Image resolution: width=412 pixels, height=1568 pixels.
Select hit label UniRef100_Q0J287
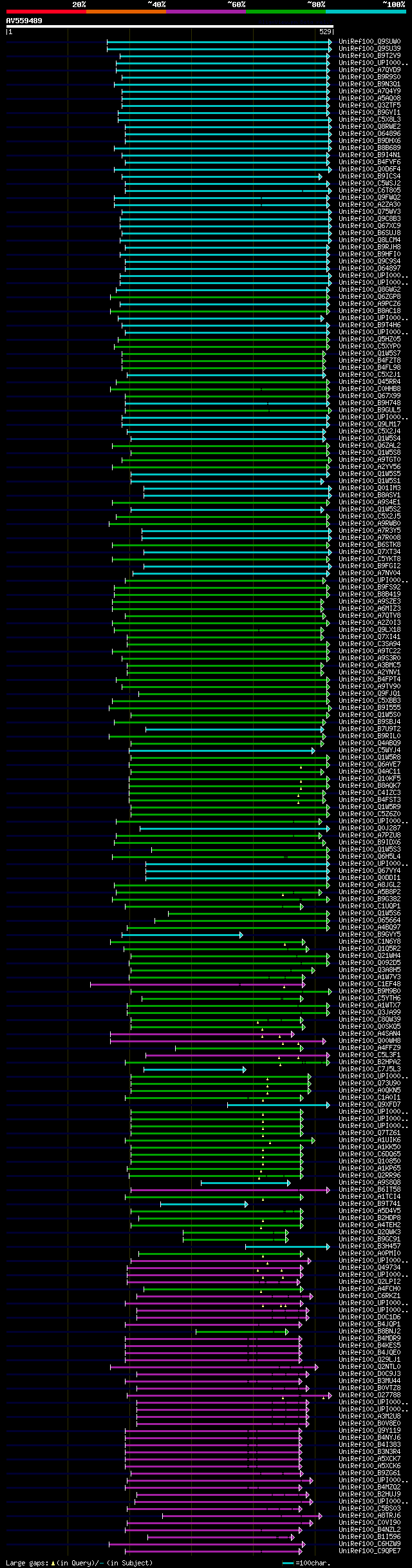[x=370, y=828]
